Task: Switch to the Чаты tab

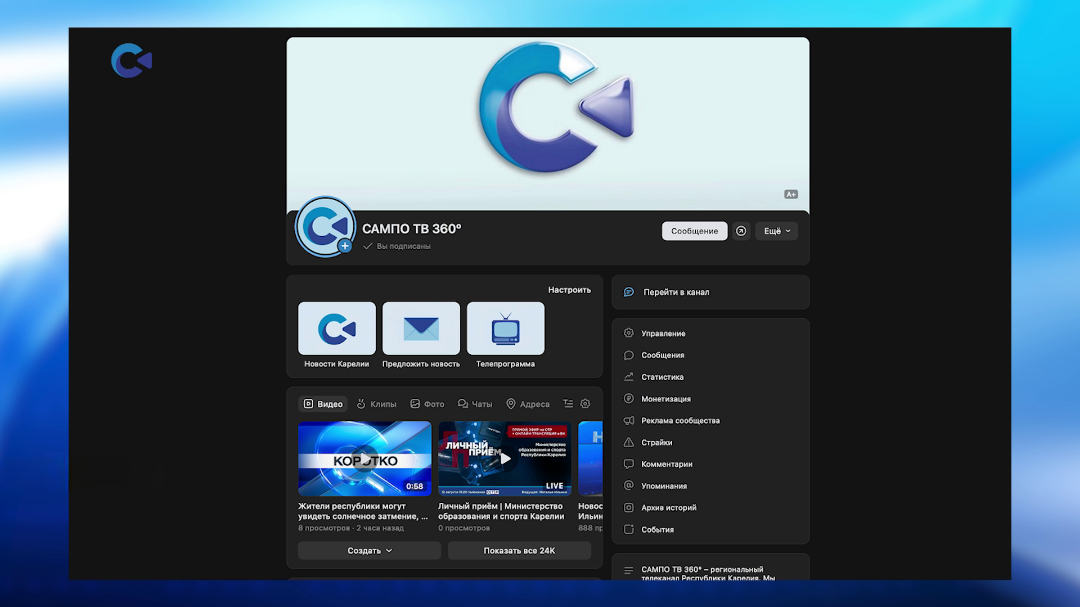Action: (x=475, y=404)
